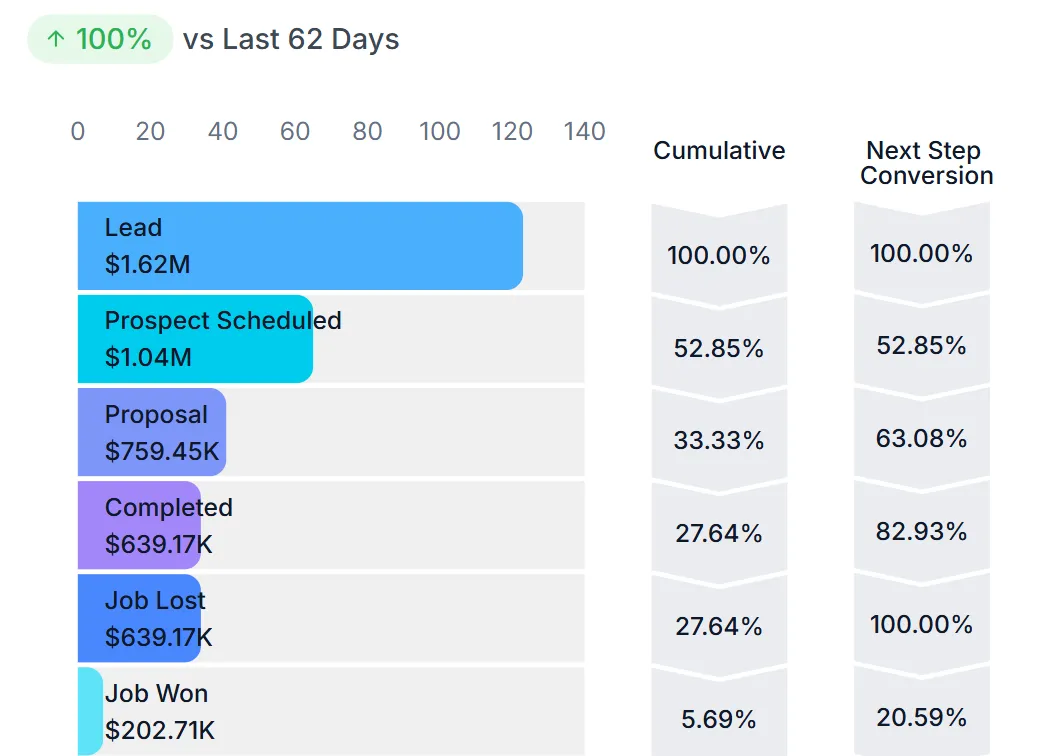Select the Job Lost $639.17K bar
The width and height of the screenshot is (1045, 756).
coord(139,618)
